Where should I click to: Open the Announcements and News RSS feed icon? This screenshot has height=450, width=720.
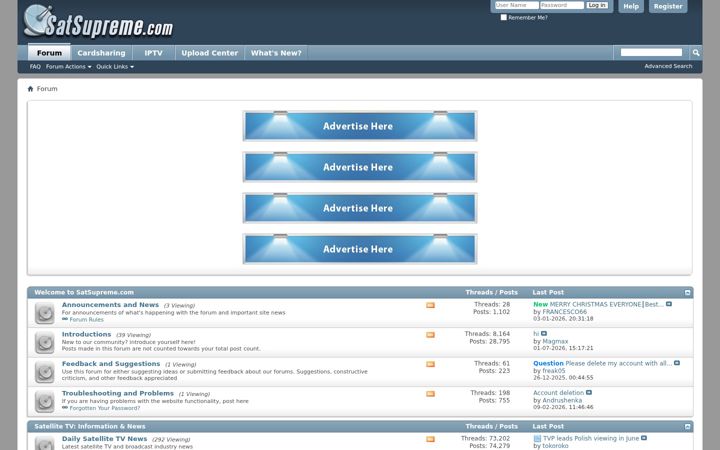pos(430,305)
